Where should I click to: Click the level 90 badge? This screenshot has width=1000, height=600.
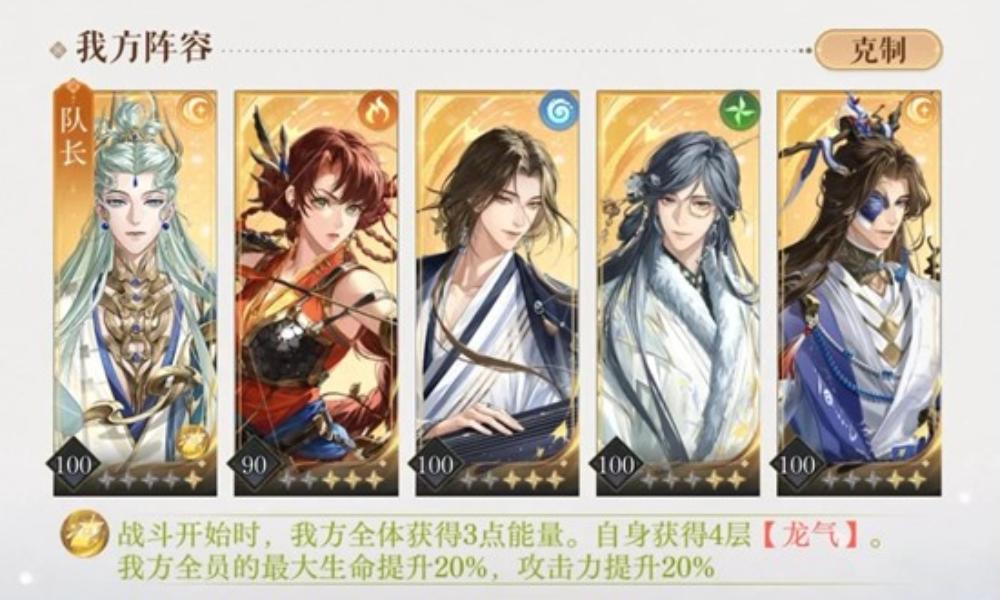[x=253, y=465]
